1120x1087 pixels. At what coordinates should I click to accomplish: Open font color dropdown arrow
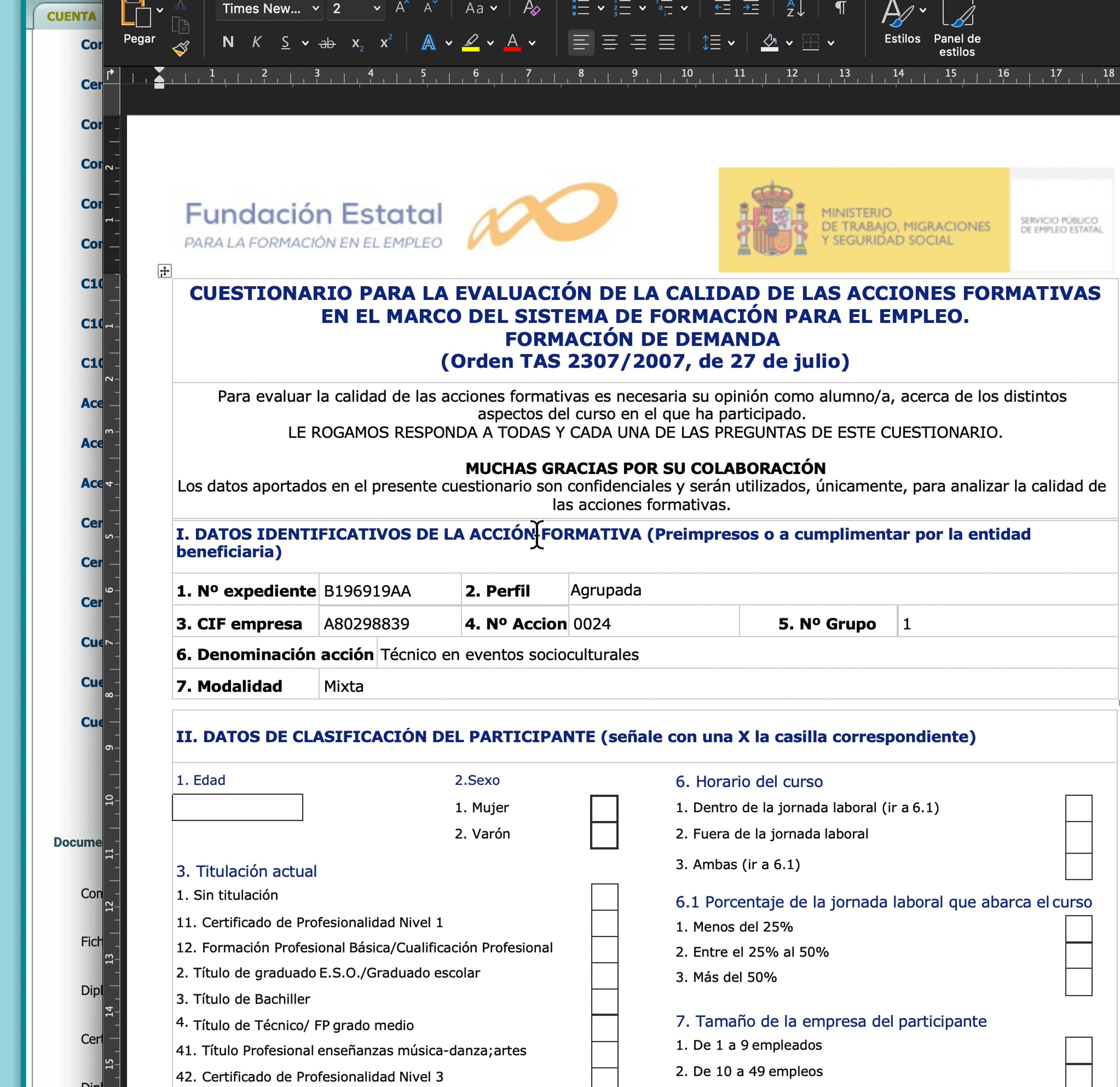[x=532, y=43]
